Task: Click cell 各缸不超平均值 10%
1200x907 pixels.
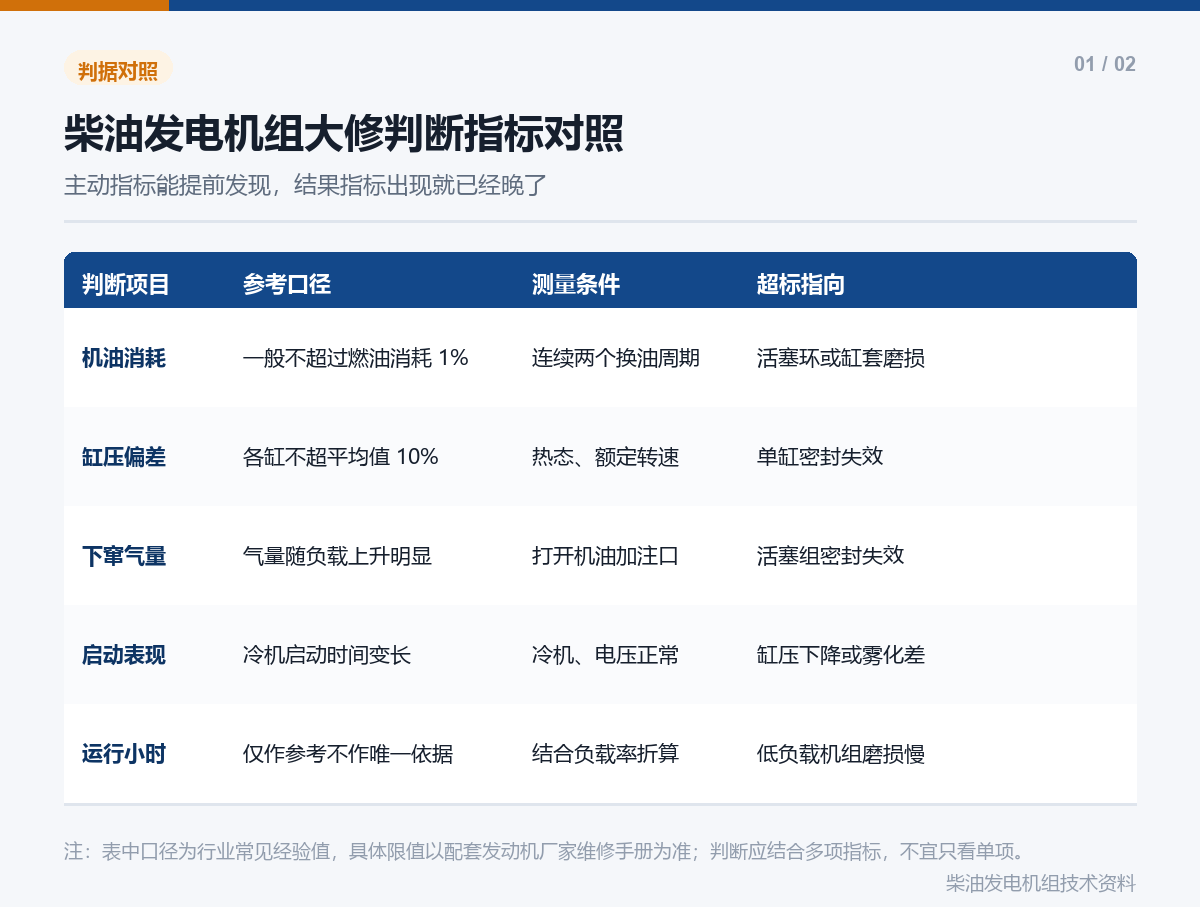Action: (341, 457)
